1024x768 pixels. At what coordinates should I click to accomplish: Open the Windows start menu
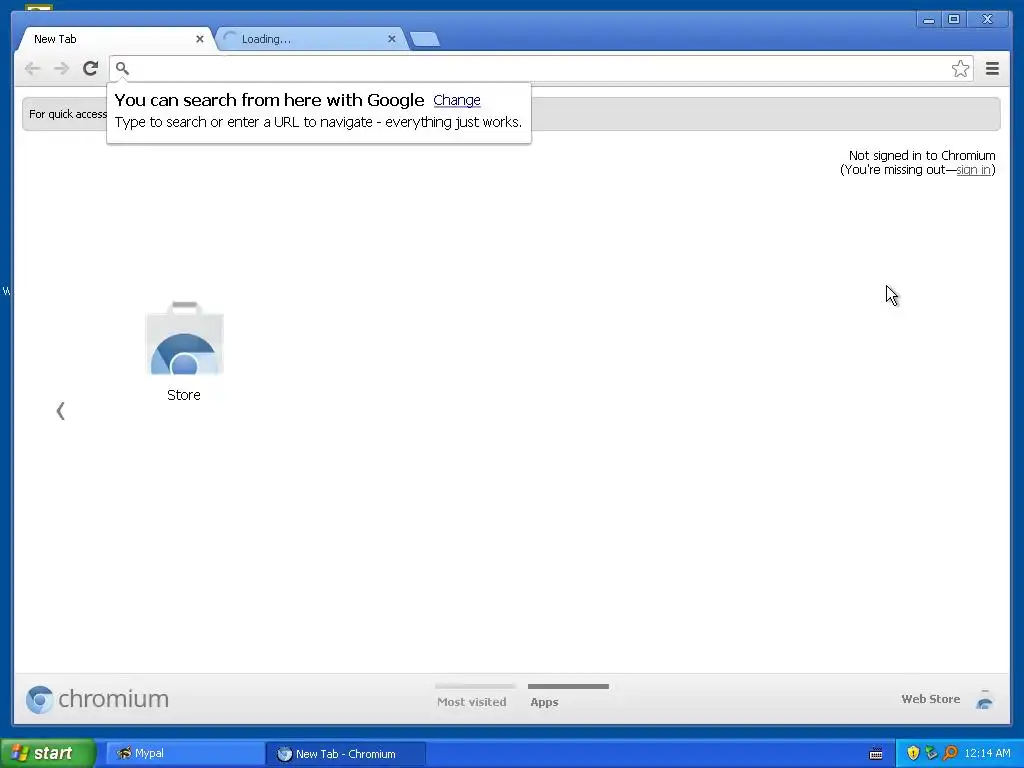click(48, 753)
